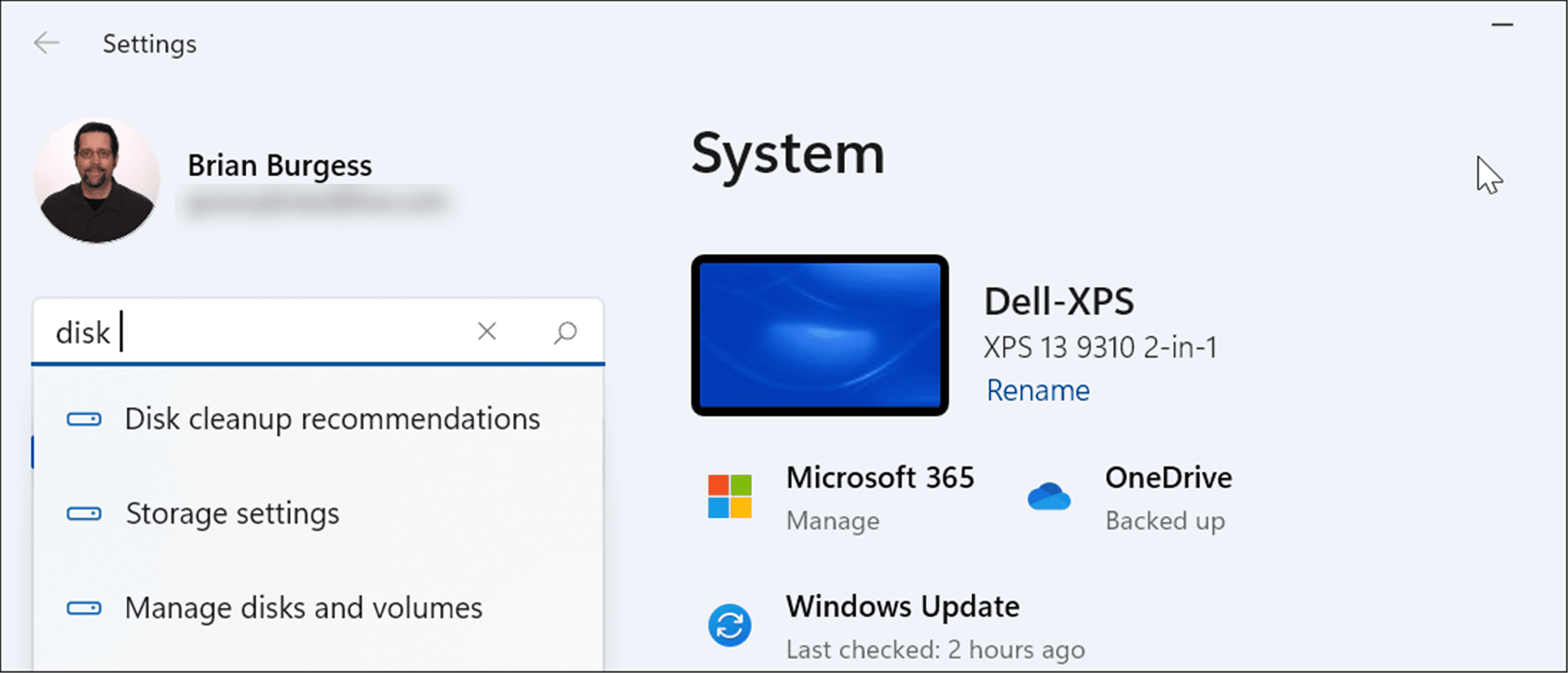Image resolution: width=1568 pixels, height=673 pixels.
Task: Select the Disk cleanup recommendations search result
Action: (332, 419)
